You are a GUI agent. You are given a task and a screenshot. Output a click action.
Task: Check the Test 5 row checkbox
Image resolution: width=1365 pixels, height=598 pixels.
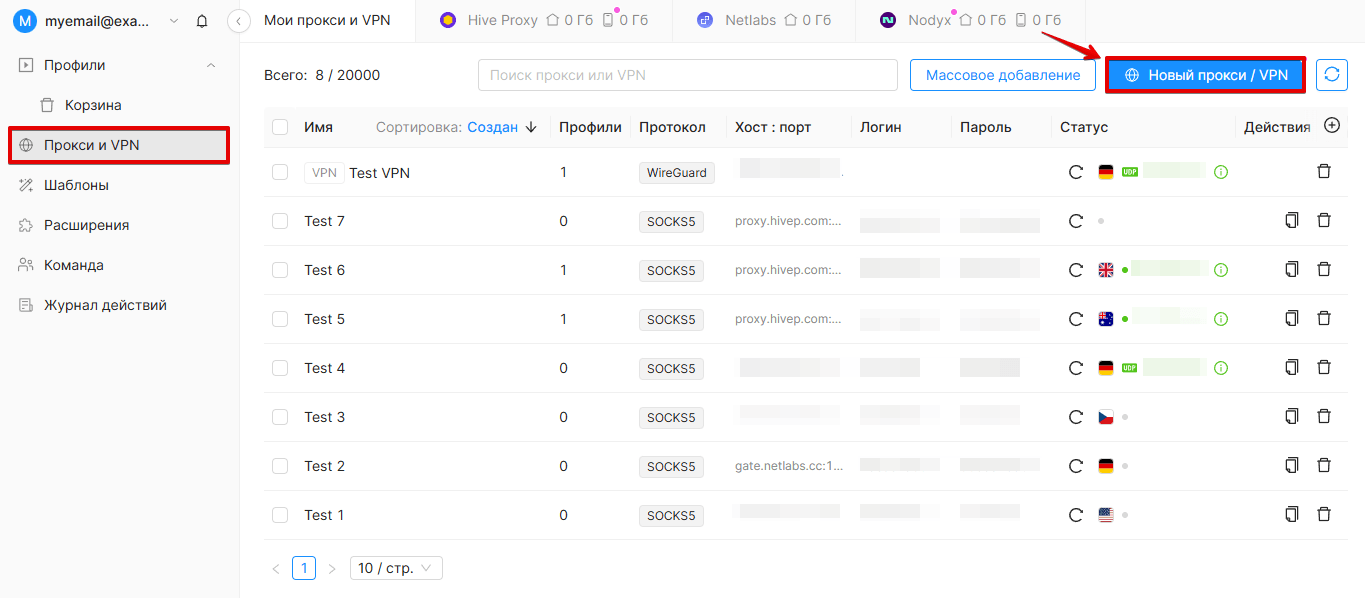(x=280, y=319)
